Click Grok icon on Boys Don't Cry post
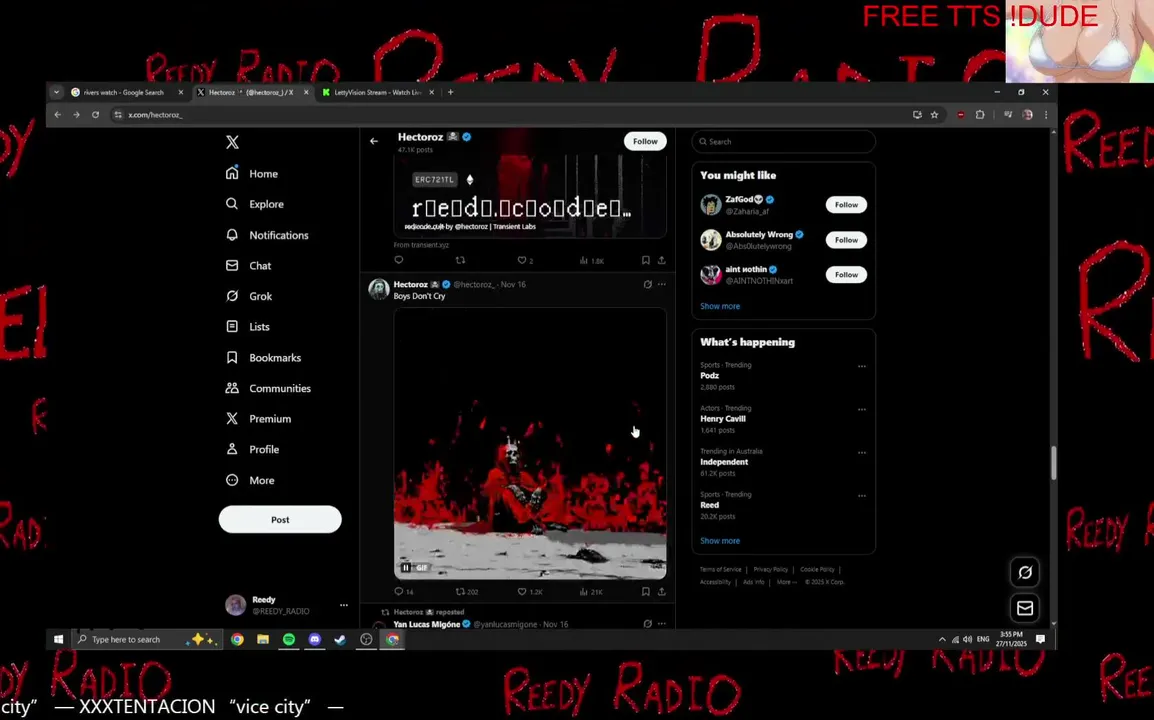 (x=648, y=284)
